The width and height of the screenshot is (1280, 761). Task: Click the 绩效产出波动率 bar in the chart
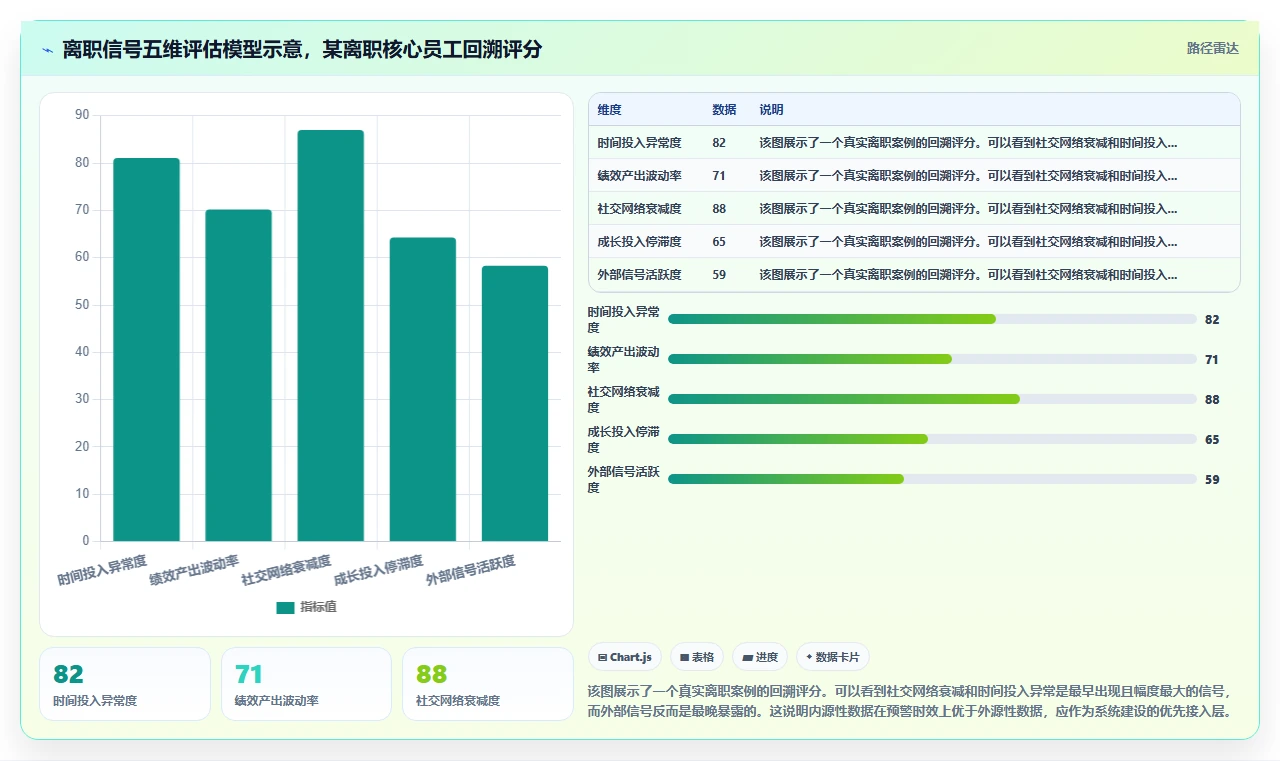point(238,375)
